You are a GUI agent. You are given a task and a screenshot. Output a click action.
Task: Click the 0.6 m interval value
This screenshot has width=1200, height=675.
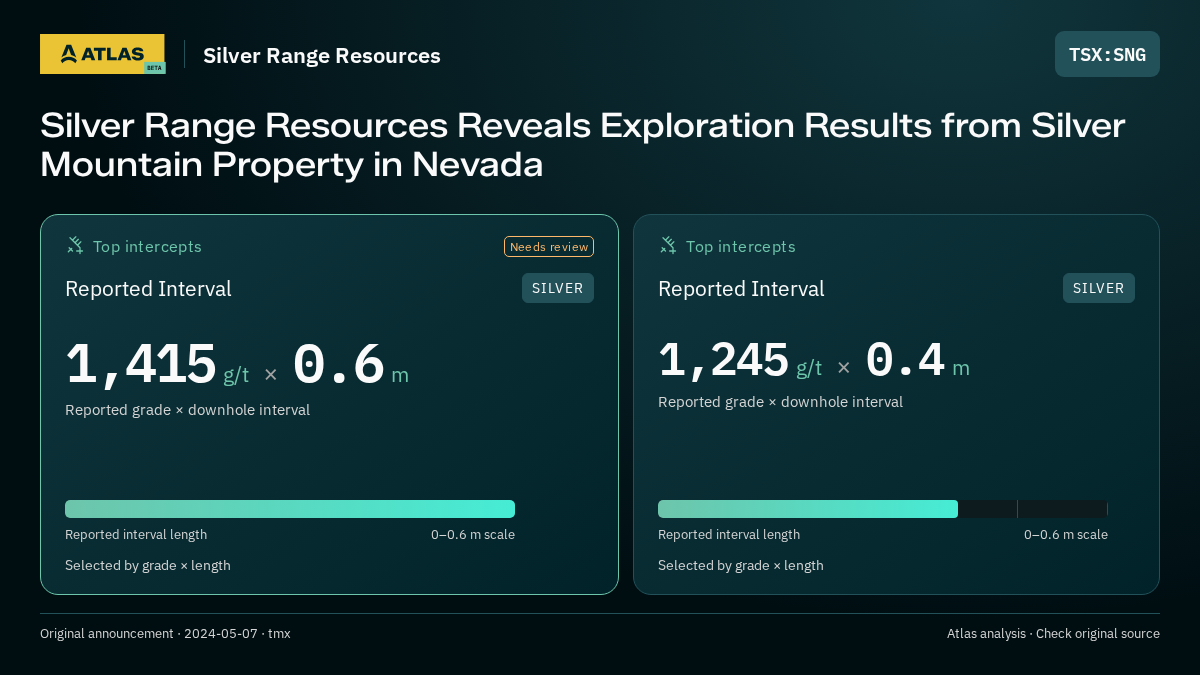(350, 365)
